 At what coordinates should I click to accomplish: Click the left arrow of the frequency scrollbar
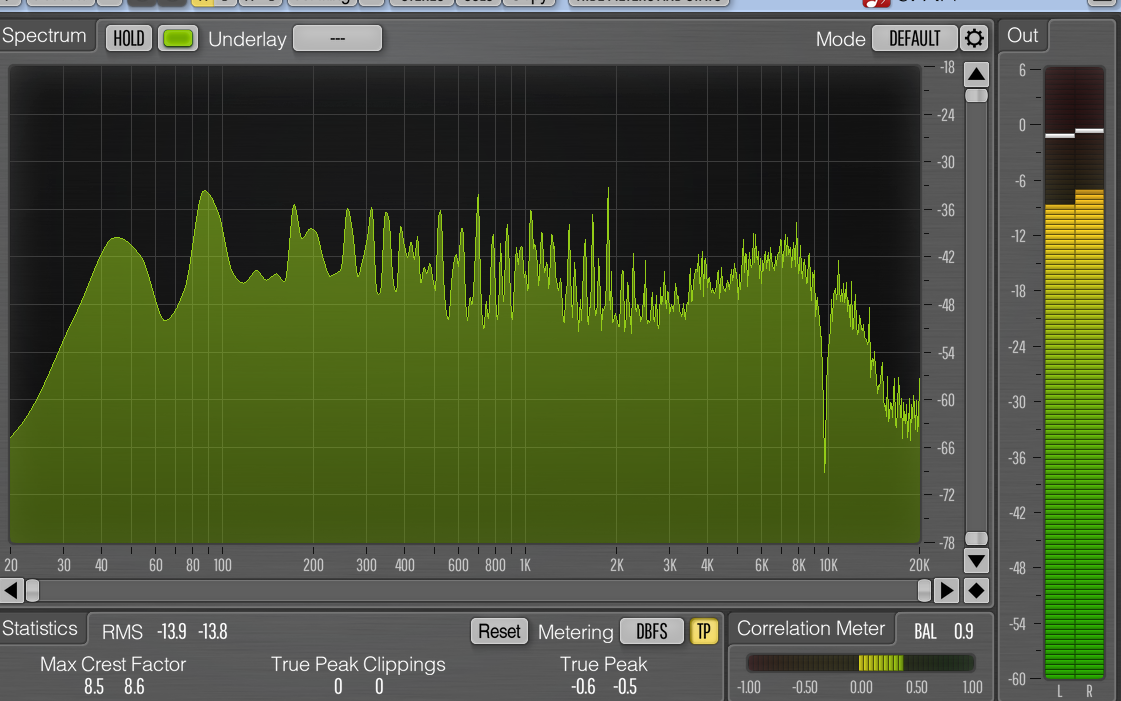pyautogui.click(x=11, y=590)
